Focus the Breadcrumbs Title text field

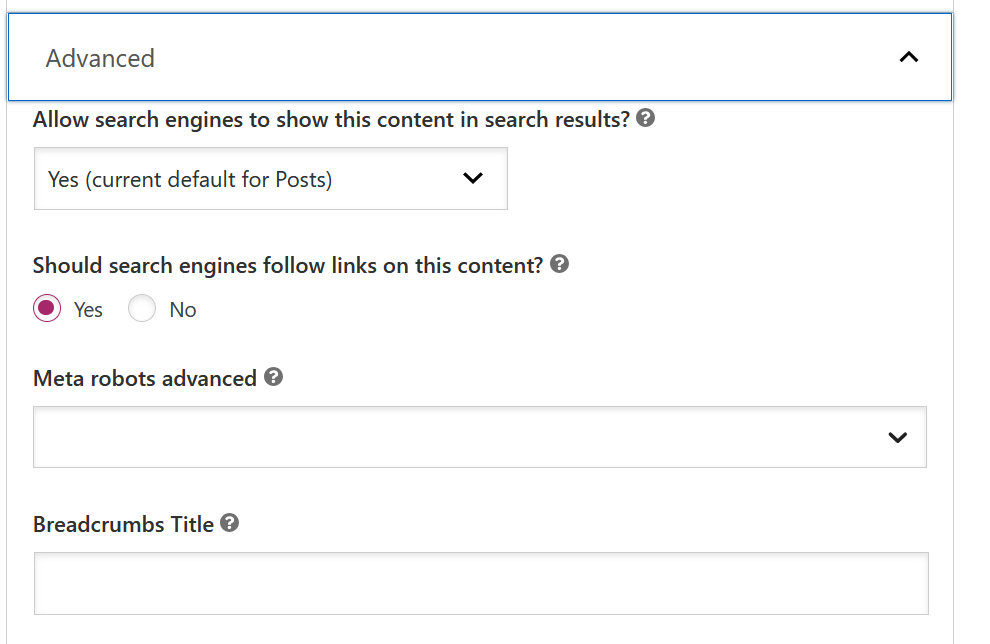click(480, 583)
